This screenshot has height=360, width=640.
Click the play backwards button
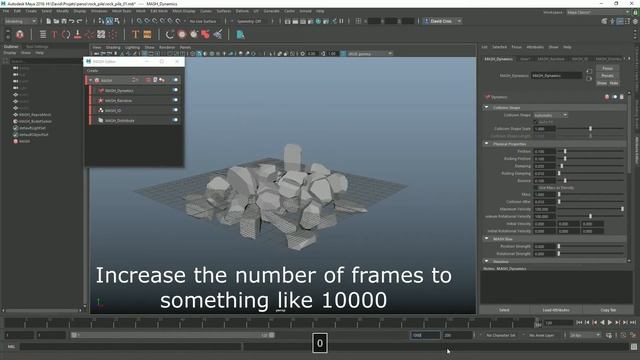coord(602,322)
